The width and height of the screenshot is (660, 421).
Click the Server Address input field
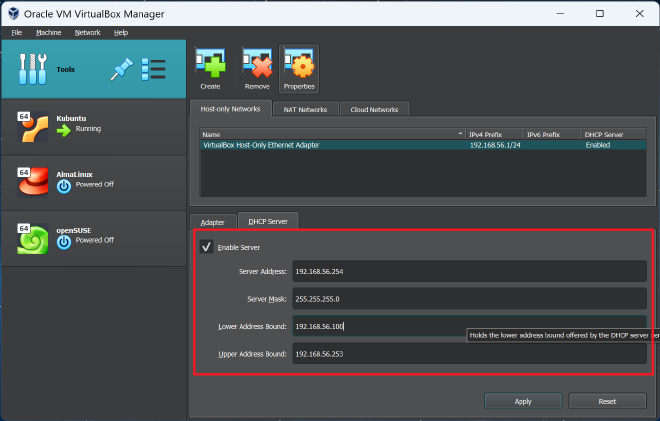tap(469, 271)
